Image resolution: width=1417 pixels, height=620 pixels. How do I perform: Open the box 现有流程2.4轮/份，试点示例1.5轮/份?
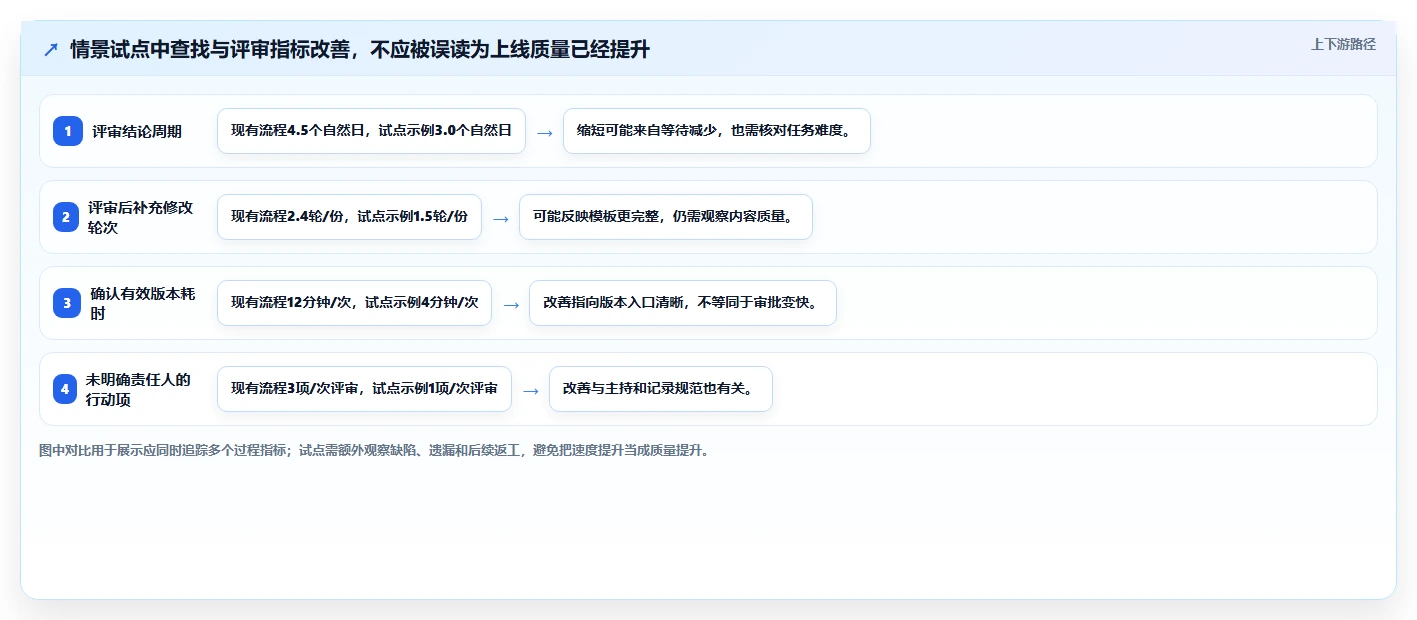[x=349, y=217]
